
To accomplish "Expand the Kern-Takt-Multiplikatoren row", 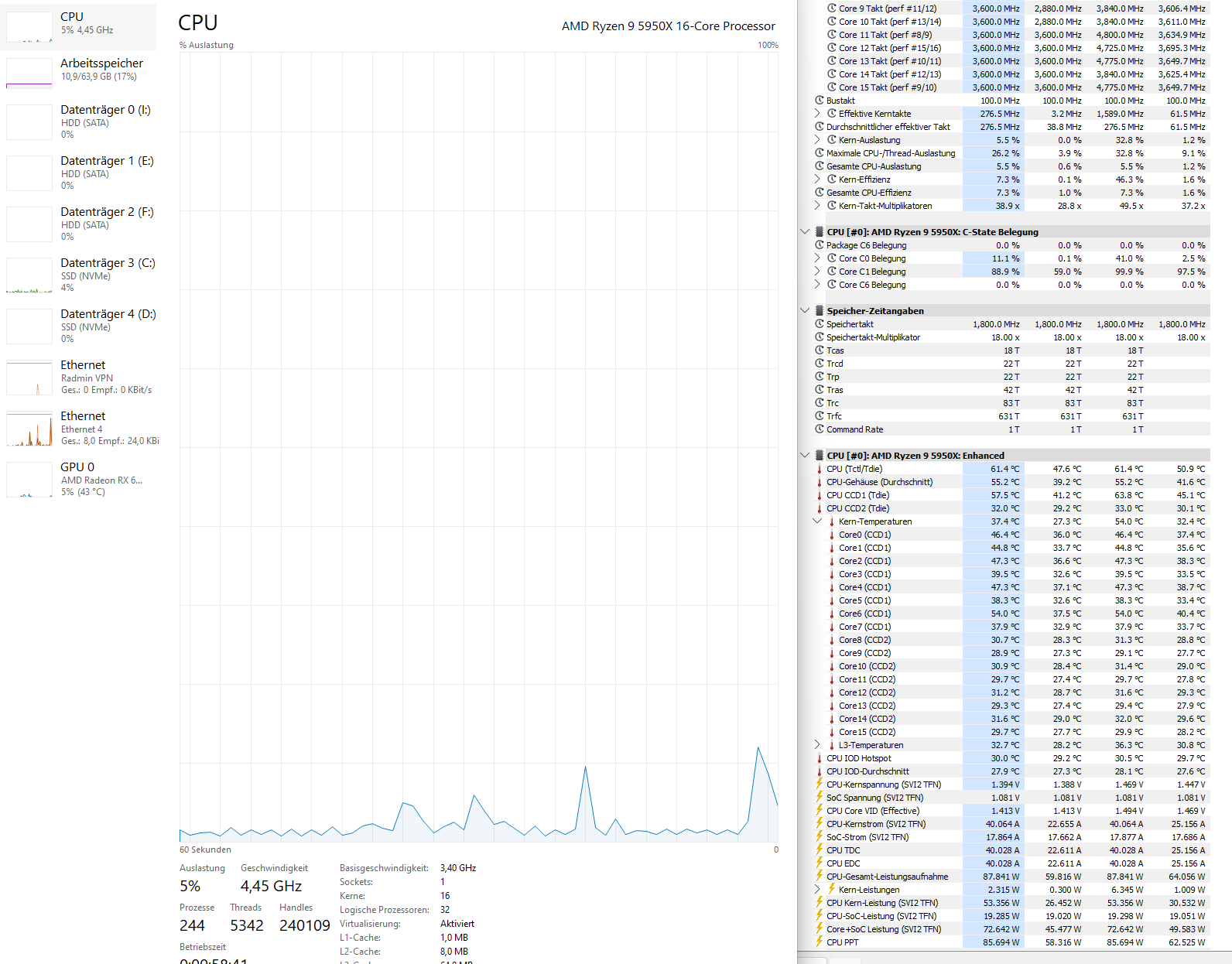I will pos(817,206).
